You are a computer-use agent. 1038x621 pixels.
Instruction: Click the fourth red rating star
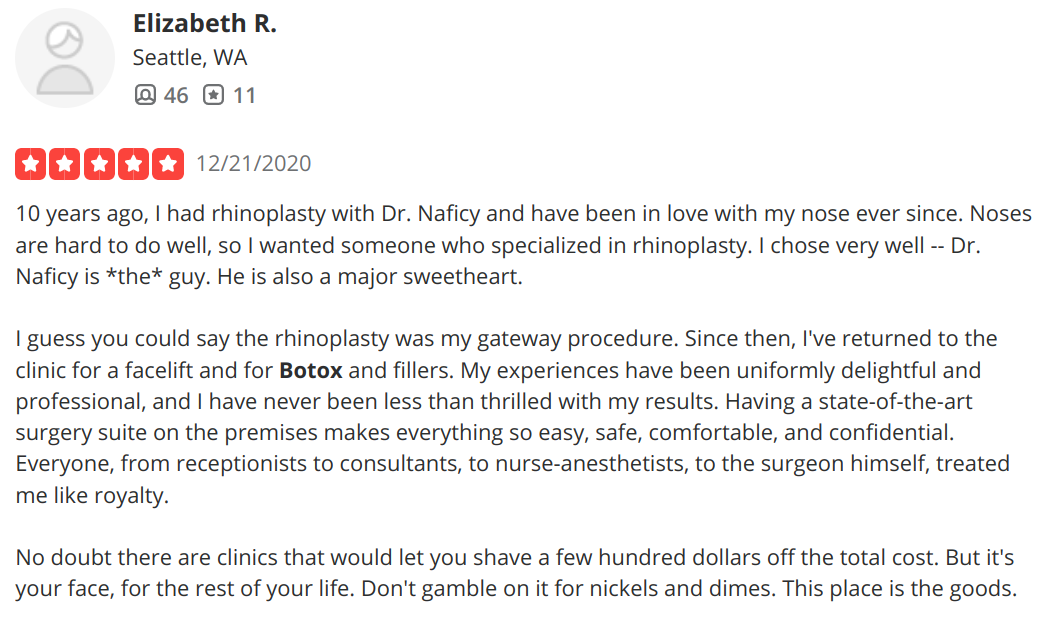pyautogui.click(x=134, y=164)
